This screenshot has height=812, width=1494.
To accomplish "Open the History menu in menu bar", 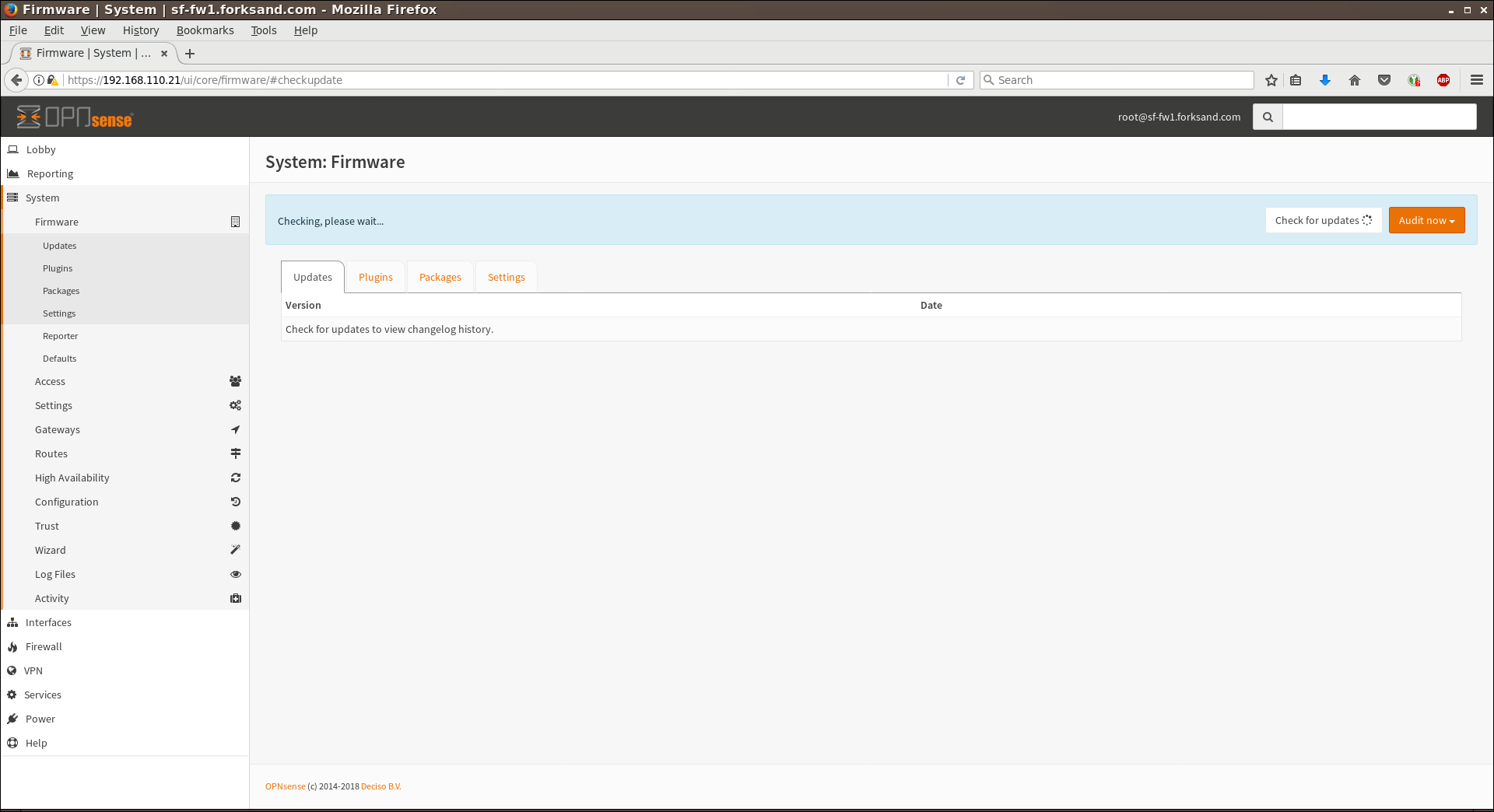I will point(141,30).
